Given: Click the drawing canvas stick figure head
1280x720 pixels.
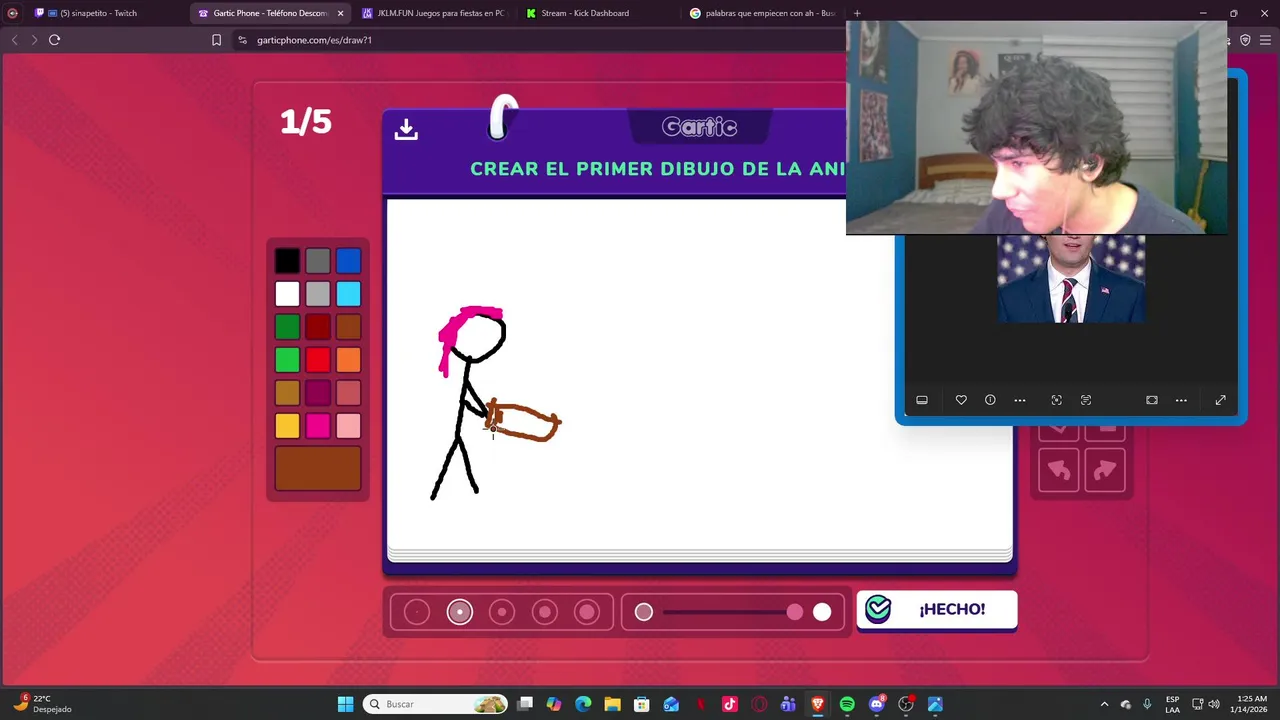Looking at the screenshot, I should click(476, 337).
